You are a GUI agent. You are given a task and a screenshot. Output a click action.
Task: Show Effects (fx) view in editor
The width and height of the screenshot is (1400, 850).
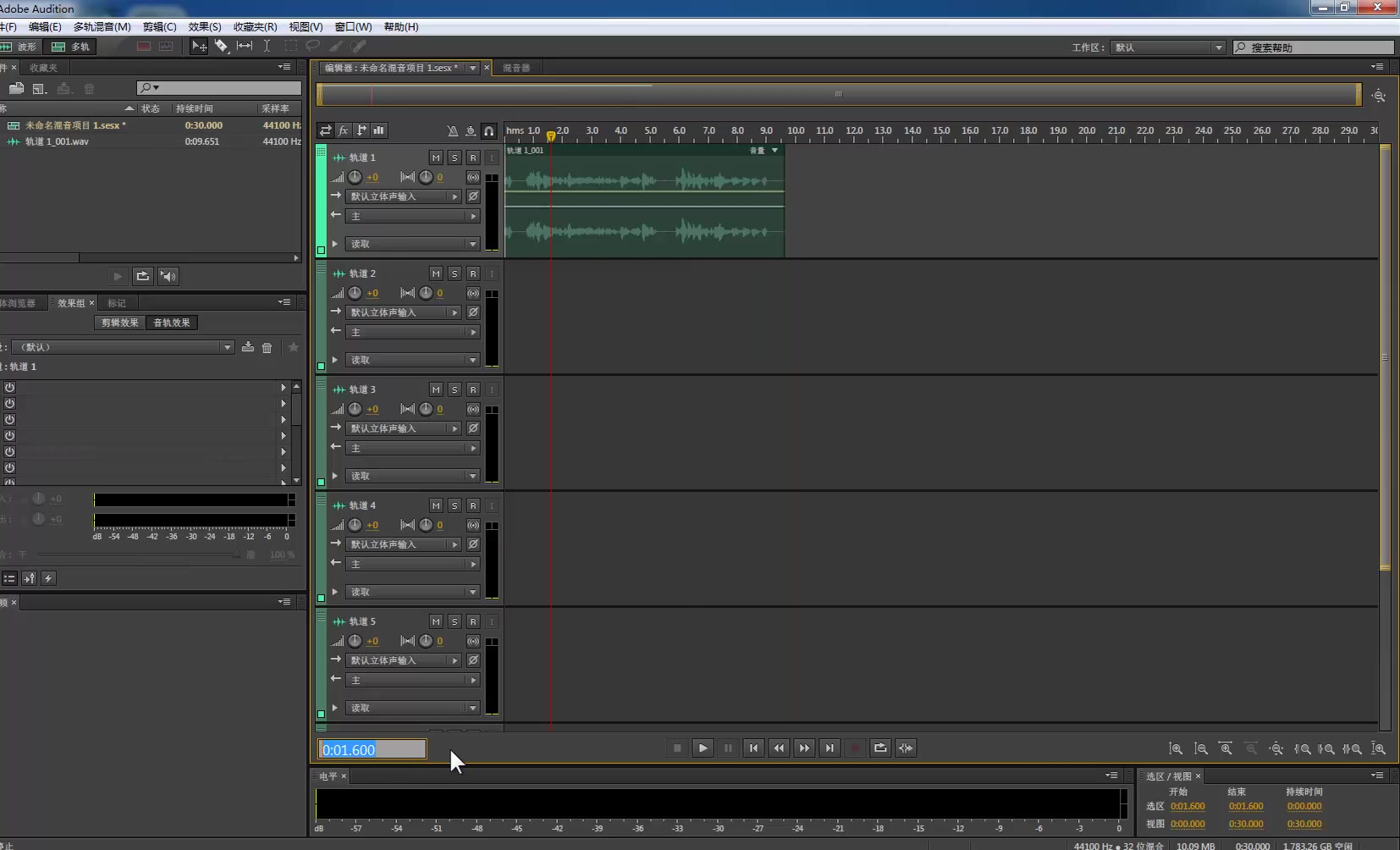[344, 130]
